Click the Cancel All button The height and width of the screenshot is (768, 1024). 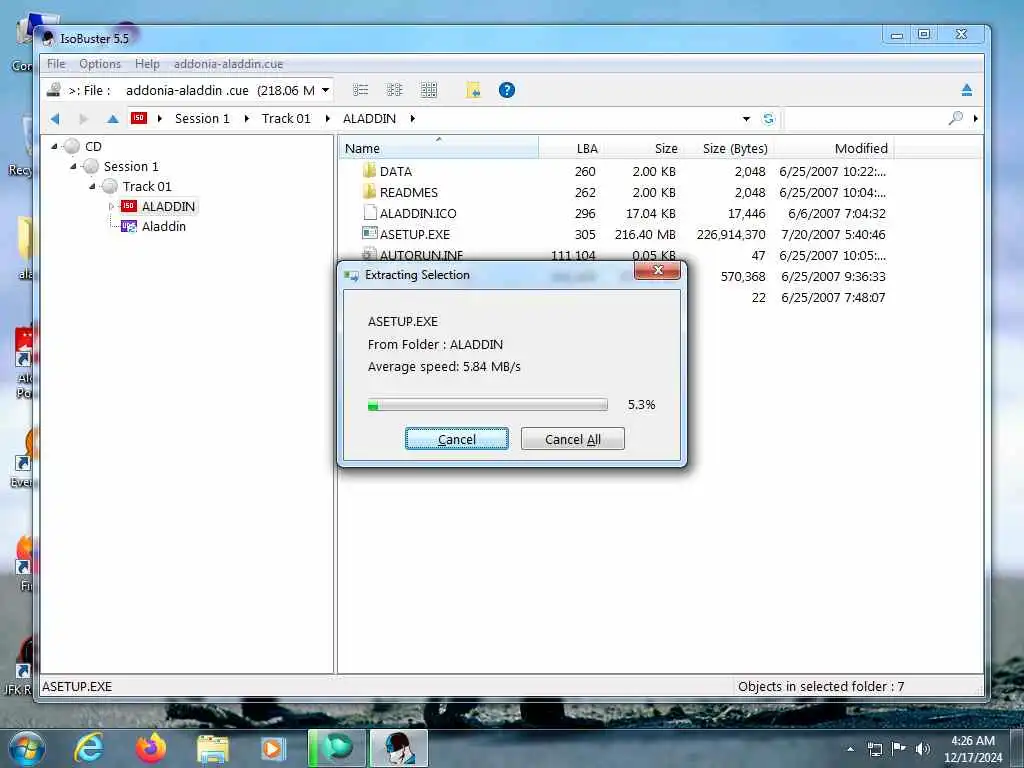[x=573, y=439]
